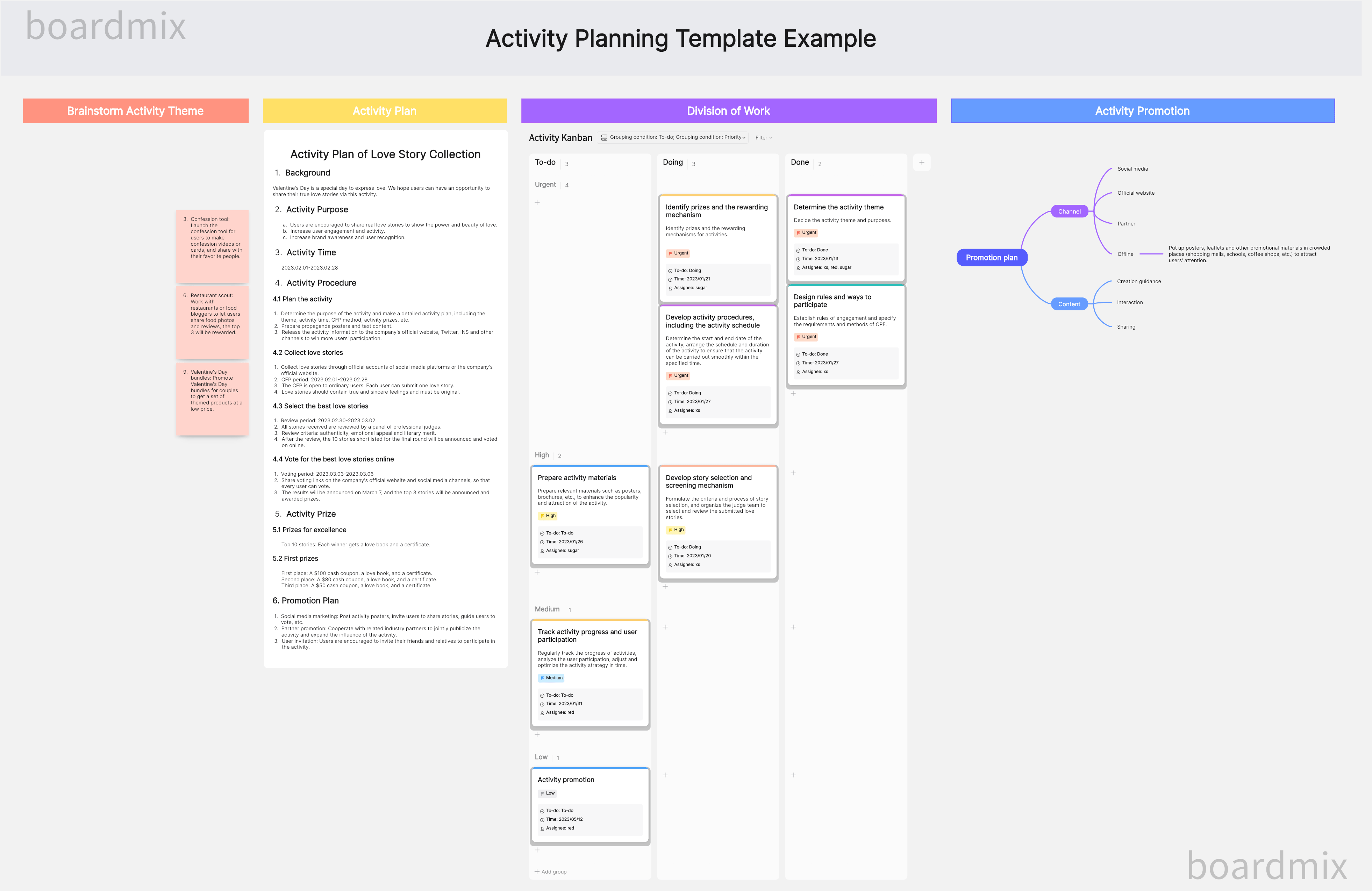Add card under Urgent in To-do
The image size is (1372, 891).
pyautogui.click(x=537, y=202)
